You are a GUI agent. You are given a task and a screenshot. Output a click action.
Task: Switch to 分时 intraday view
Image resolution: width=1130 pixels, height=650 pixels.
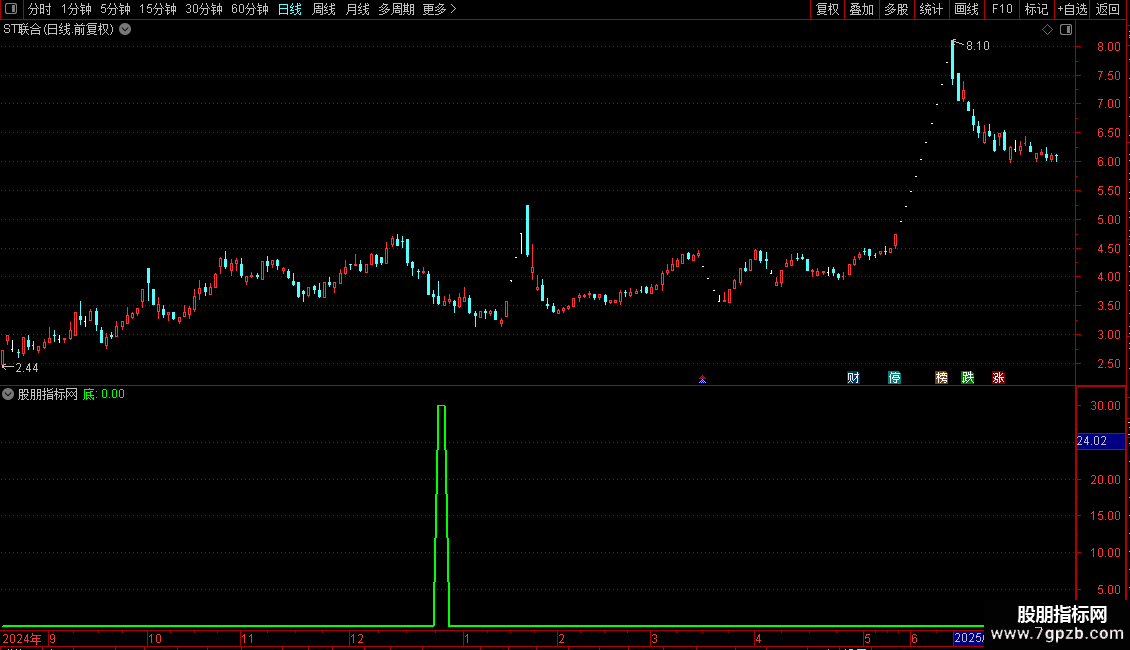(x=40, y=9)
